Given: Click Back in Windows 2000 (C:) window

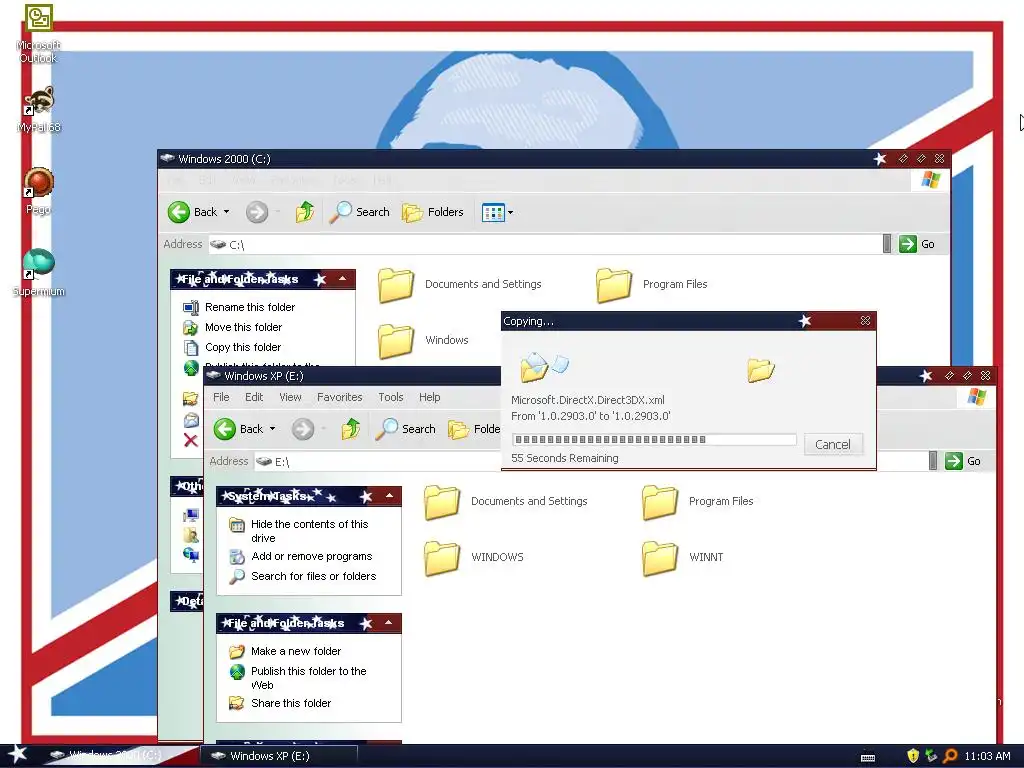Looking at the screenshot, I should (x=193, y=212).
